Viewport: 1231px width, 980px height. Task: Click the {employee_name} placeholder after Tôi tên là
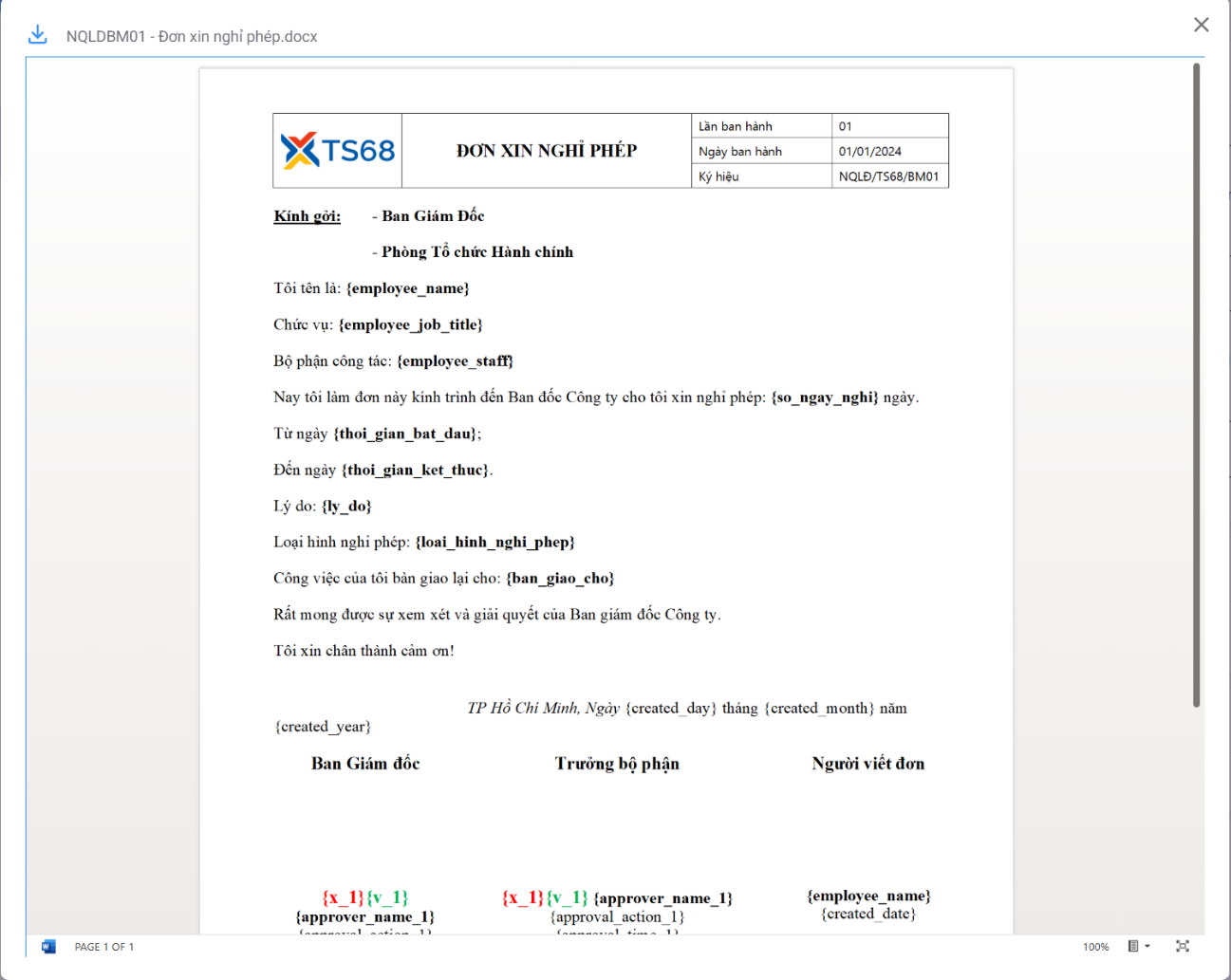pos(407,288)
